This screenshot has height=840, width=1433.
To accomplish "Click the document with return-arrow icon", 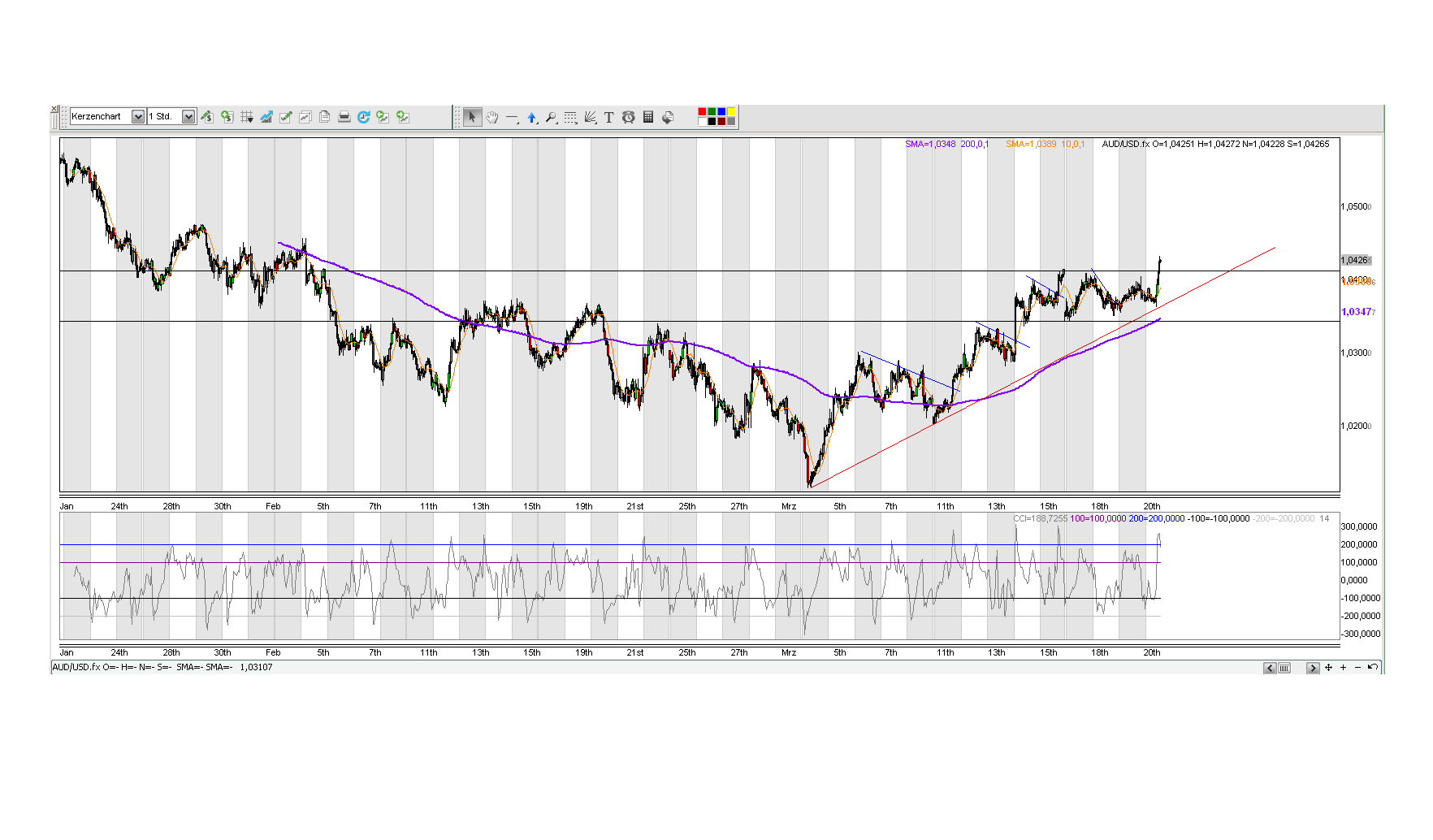I will [668, 118].
